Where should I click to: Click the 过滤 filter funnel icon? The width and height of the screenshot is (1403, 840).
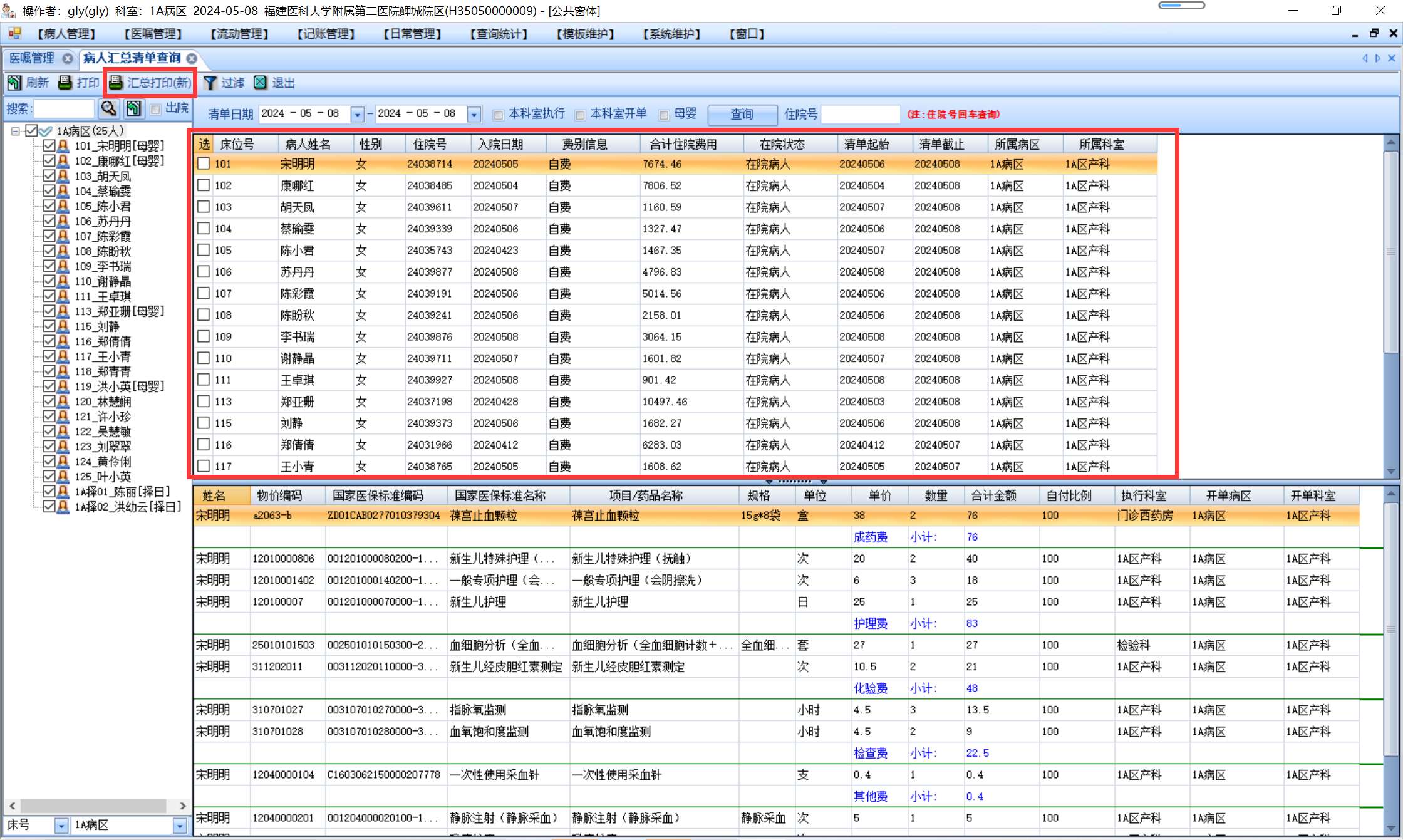click(x=210, y=83)
